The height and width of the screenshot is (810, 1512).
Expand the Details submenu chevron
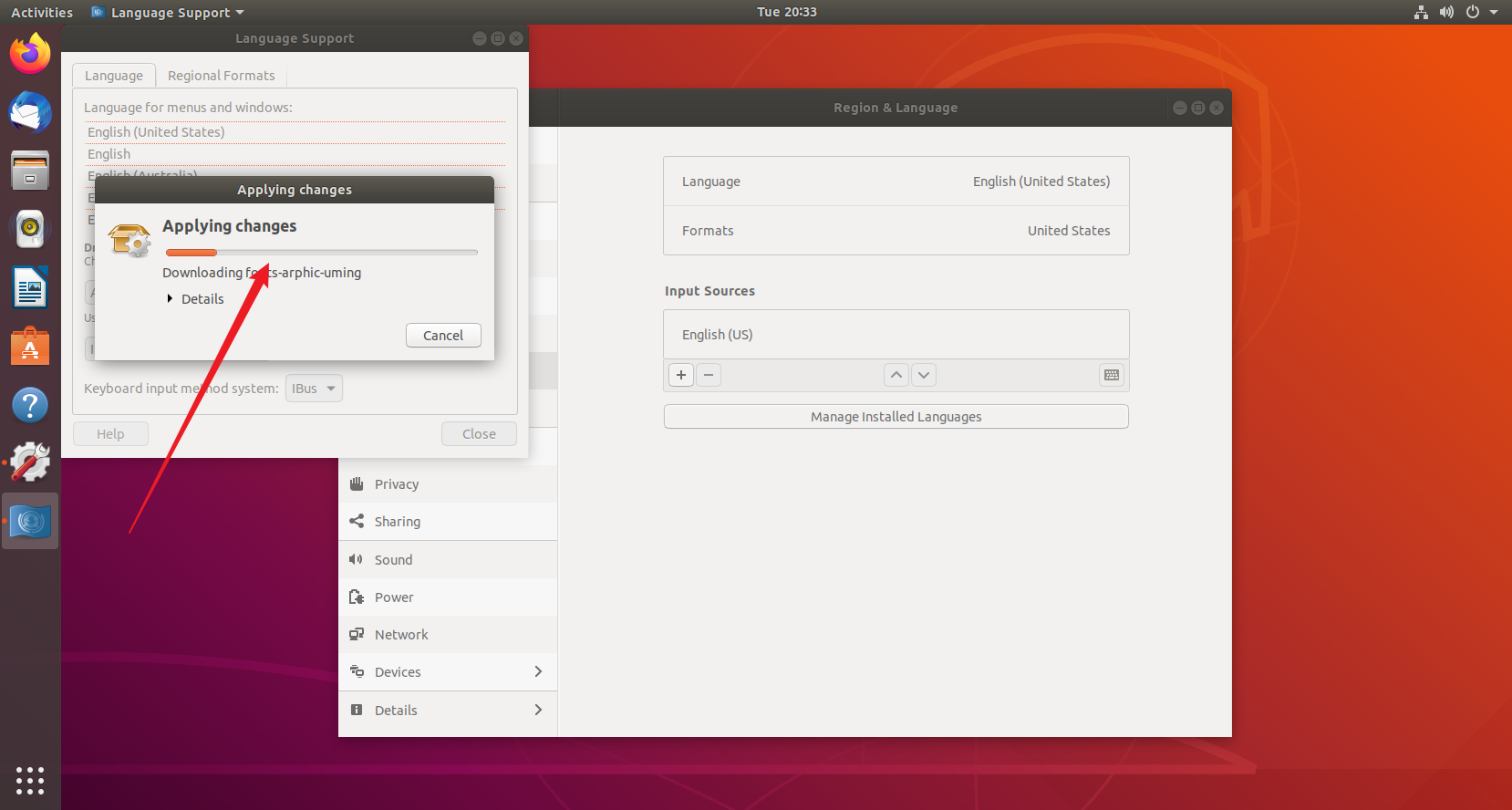pyautogui.click(x=538, y=710)
